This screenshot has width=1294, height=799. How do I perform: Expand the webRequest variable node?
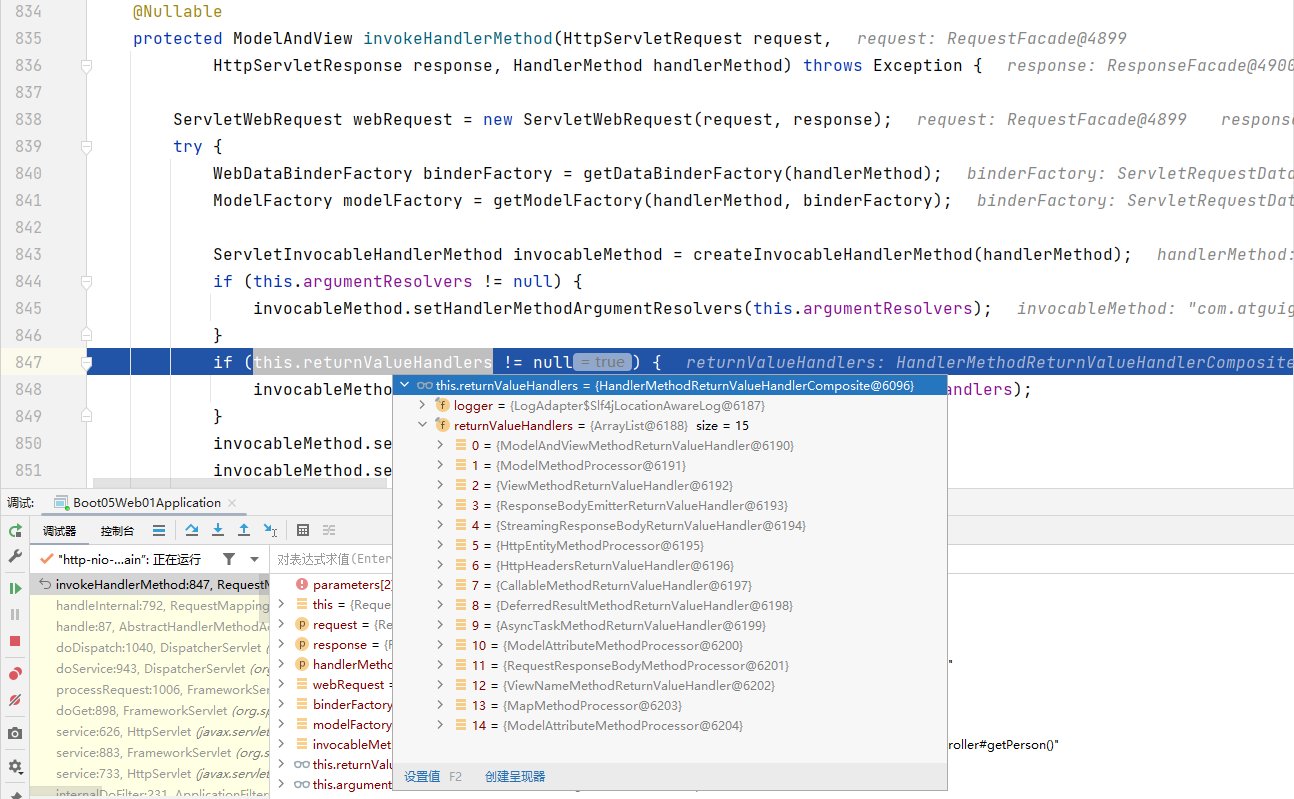tap(282, 684)
